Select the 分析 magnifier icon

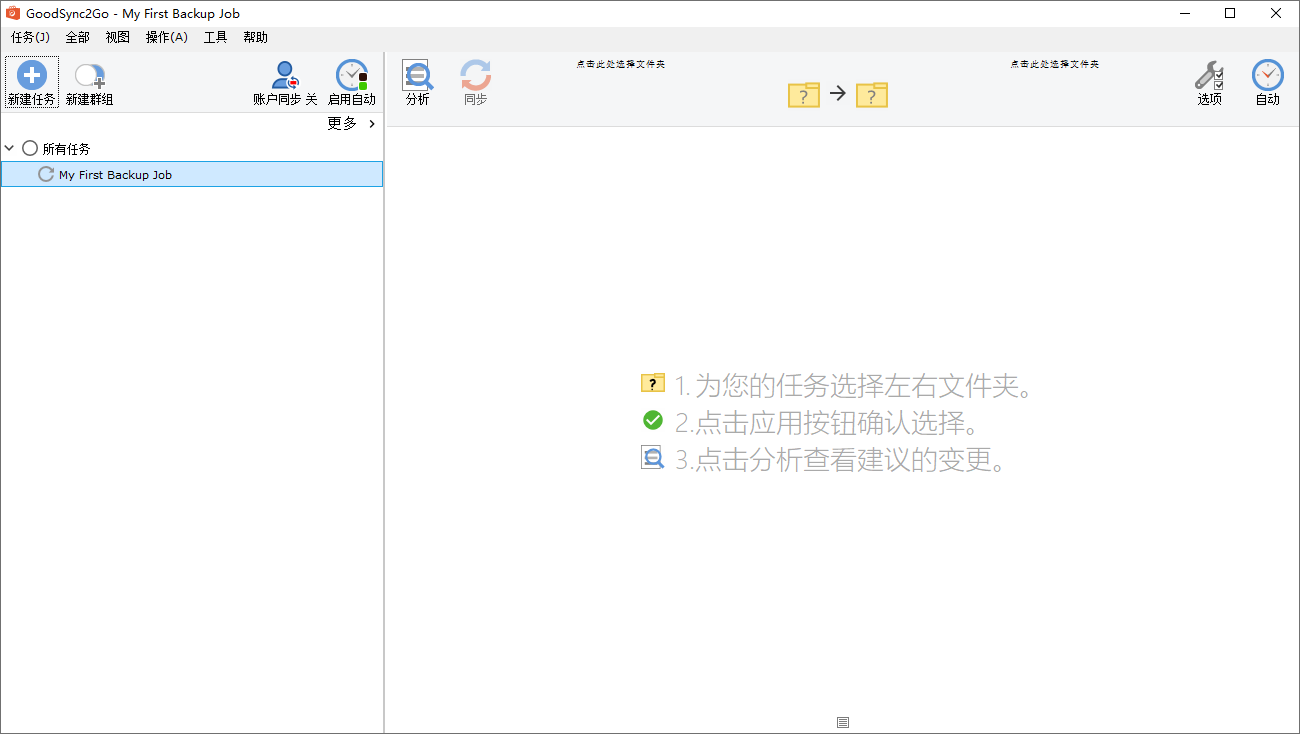(x=417, y=75)
